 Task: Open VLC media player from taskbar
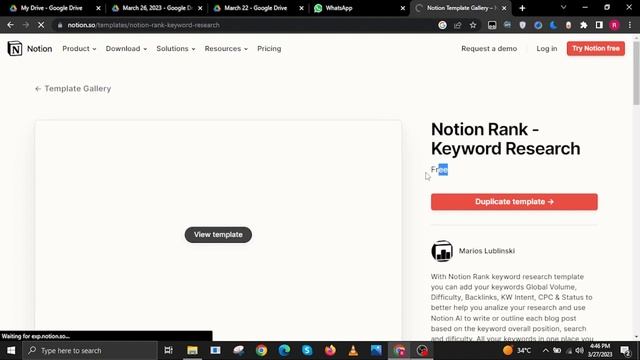coord(353,351)
